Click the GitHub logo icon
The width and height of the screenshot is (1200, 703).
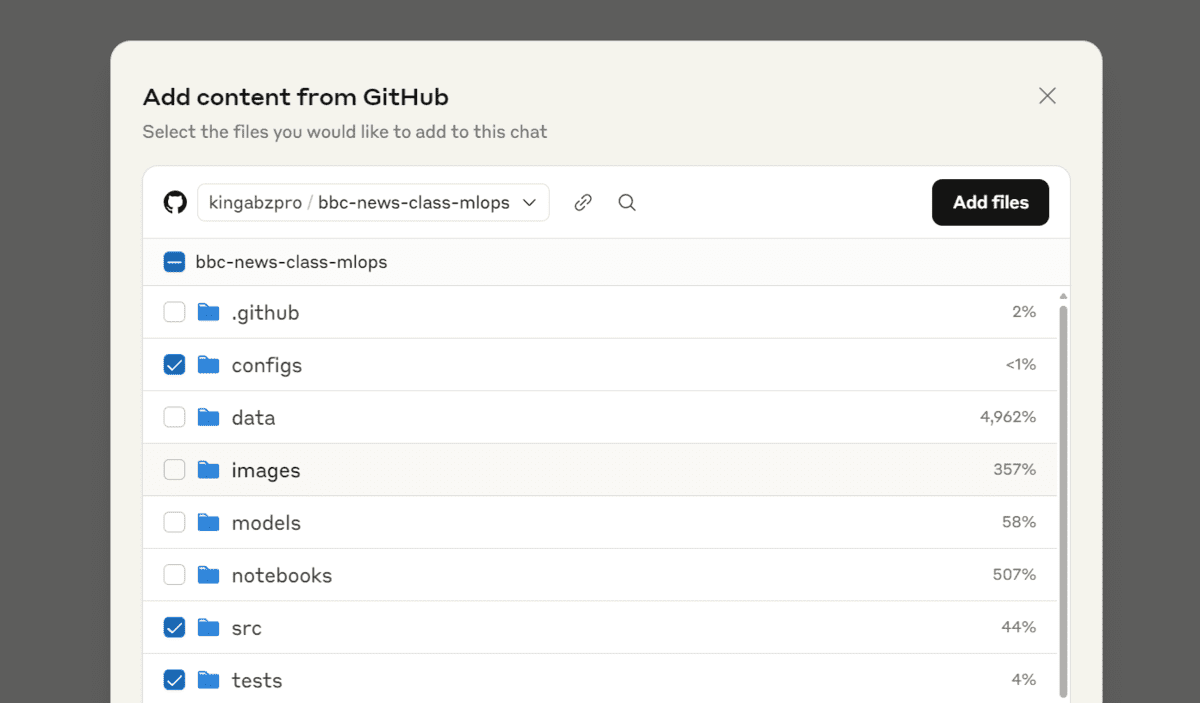pos(175,203)
